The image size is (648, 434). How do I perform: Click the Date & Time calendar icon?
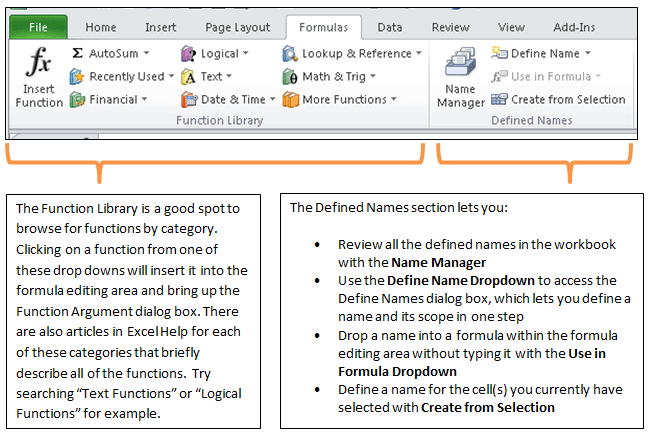(x=189, y=100)
